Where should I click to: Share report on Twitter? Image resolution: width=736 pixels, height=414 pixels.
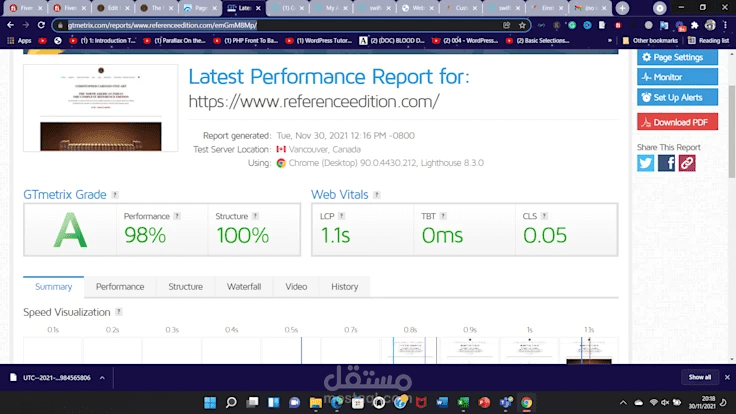click(x=645, y=163)
